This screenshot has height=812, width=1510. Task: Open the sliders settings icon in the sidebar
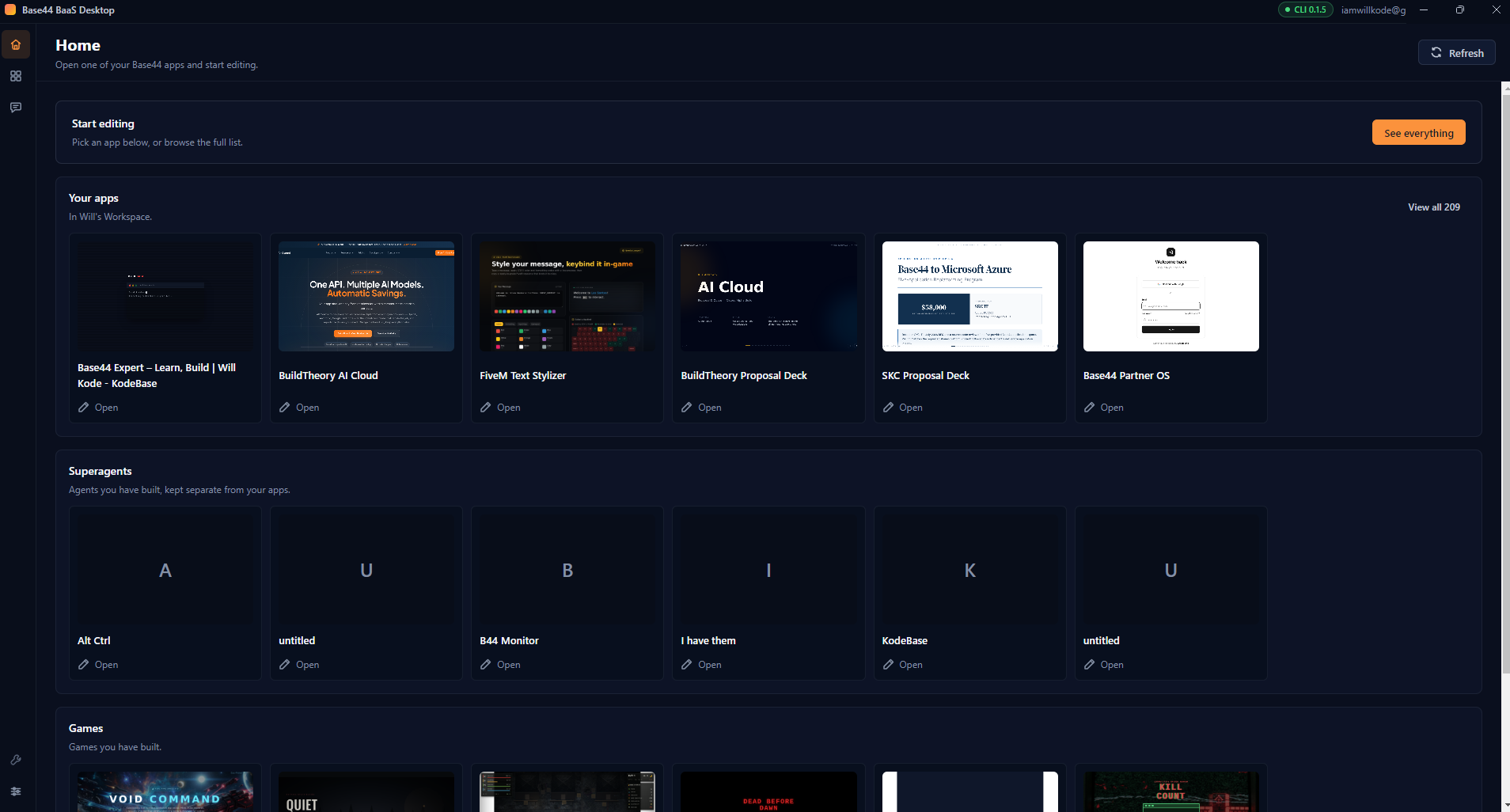pos(16,791)
